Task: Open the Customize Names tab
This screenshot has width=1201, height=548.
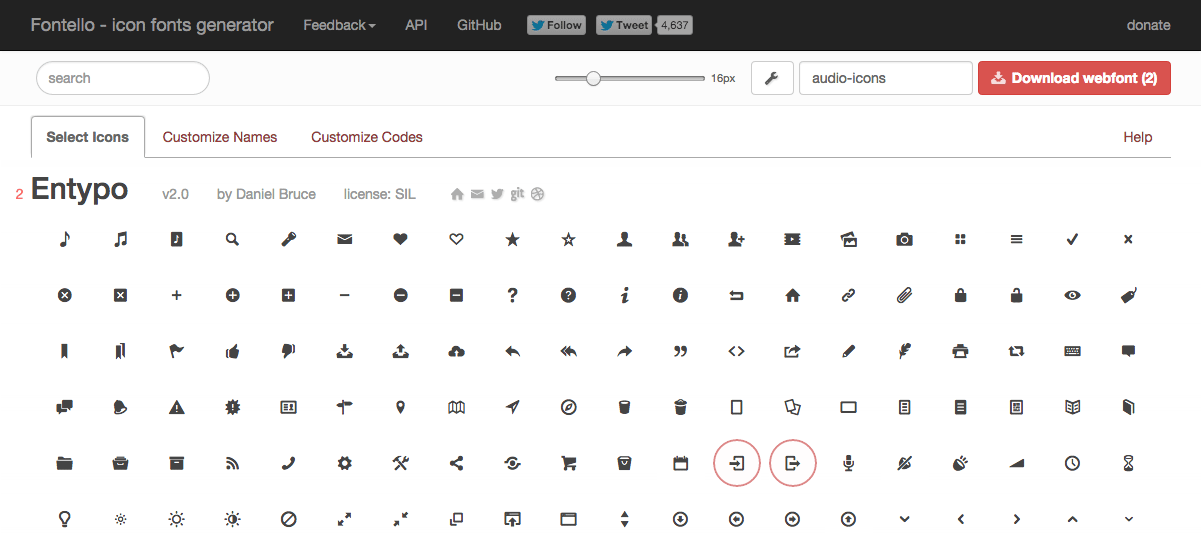Action: click(x=220, y=137)
